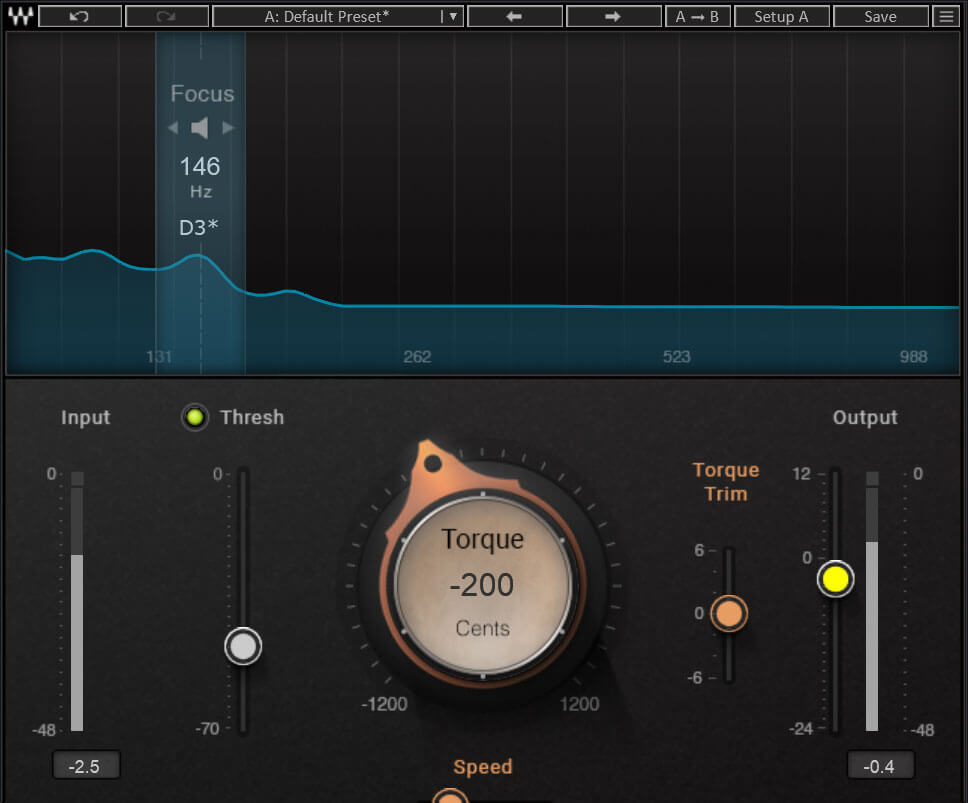Load the previous preset with the left arrow
This screenshot has height=803, width=968.
(x=515, y=16)
